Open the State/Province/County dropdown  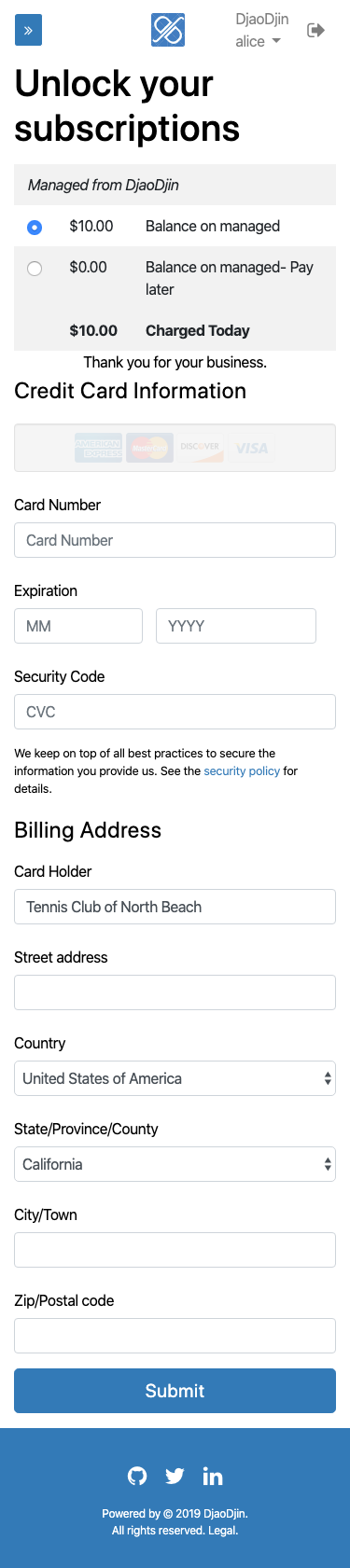pyautogui.click(x=175, y=1164)
